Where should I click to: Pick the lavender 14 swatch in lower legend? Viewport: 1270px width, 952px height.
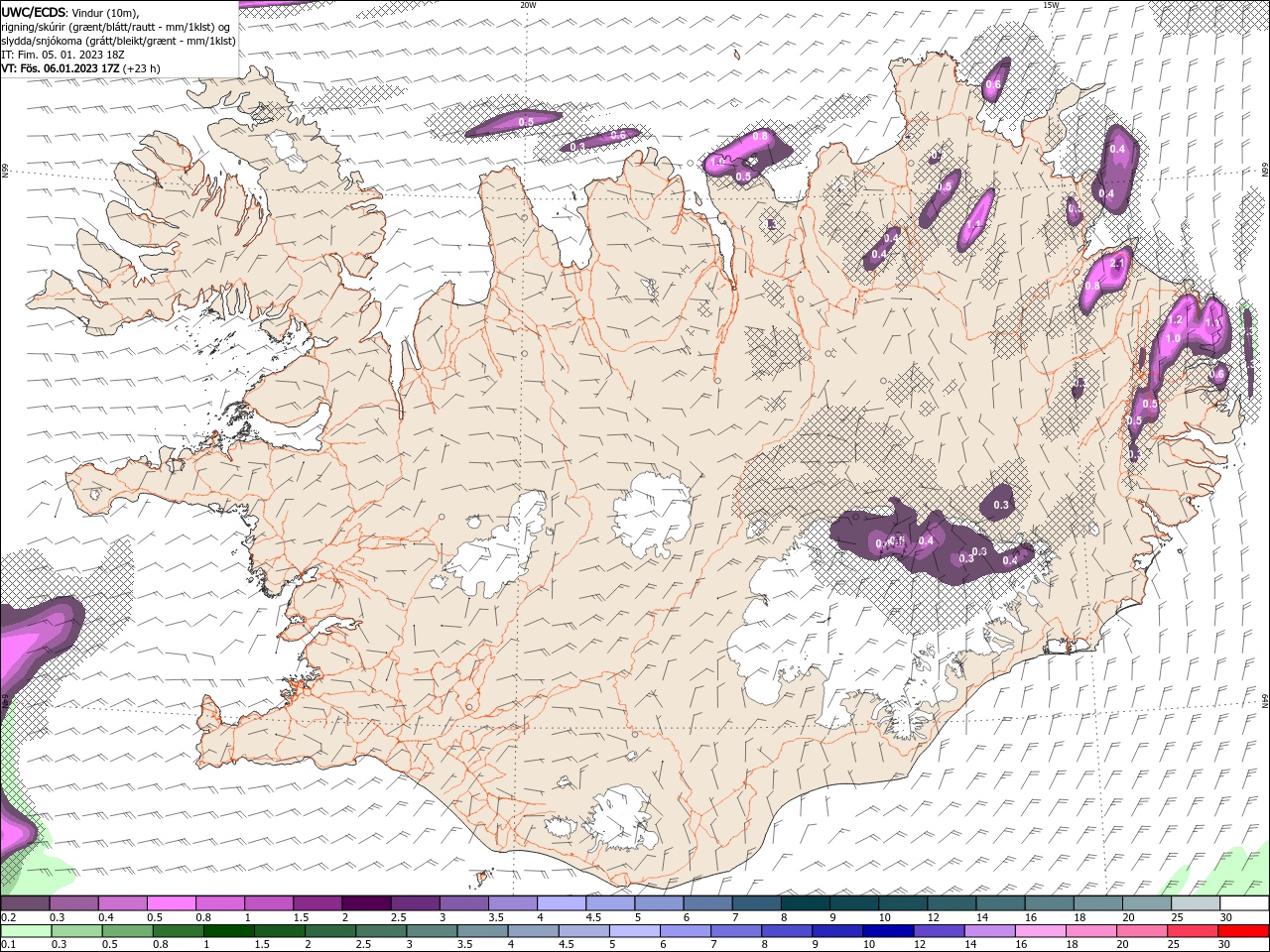[x=989, y=931]
